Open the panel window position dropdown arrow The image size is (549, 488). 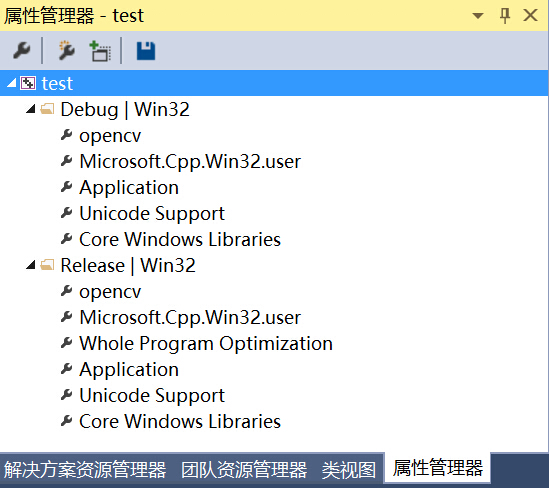click(x=478, y=15)
